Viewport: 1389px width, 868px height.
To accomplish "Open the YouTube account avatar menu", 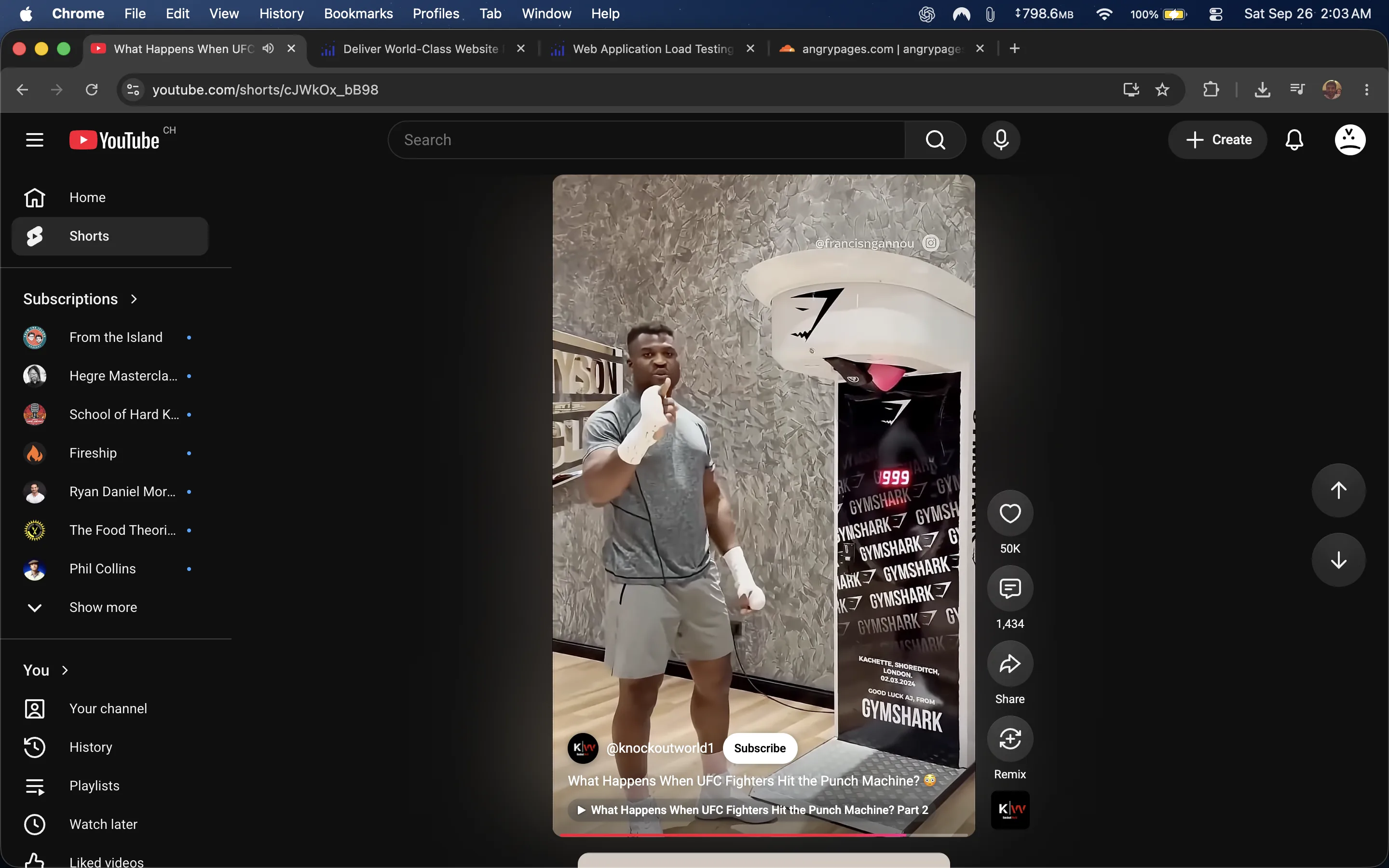I will (1350, 139).
